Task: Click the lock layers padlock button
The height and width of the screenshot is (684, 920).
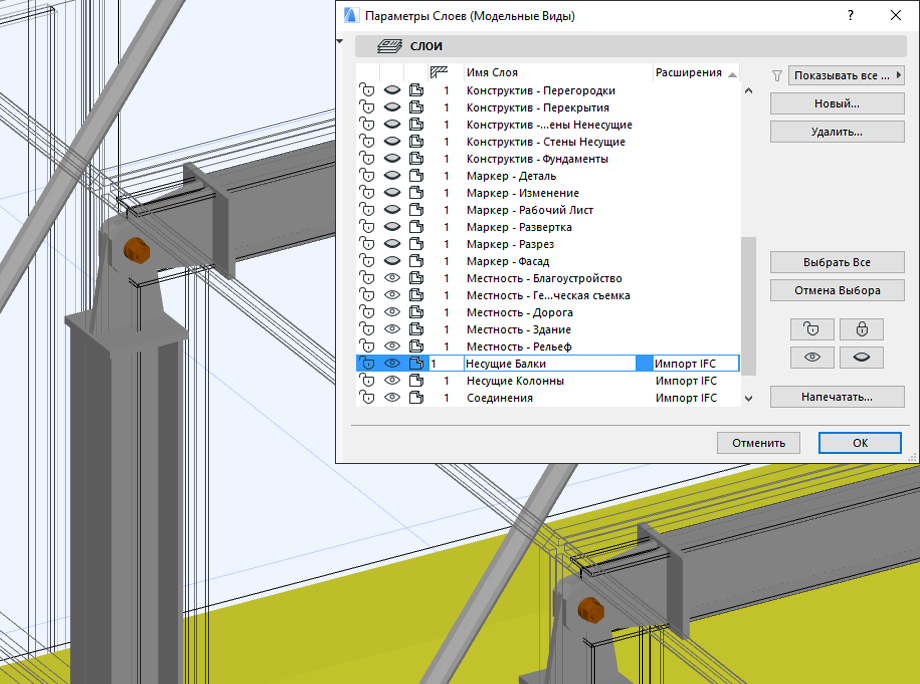Action: 861,329
